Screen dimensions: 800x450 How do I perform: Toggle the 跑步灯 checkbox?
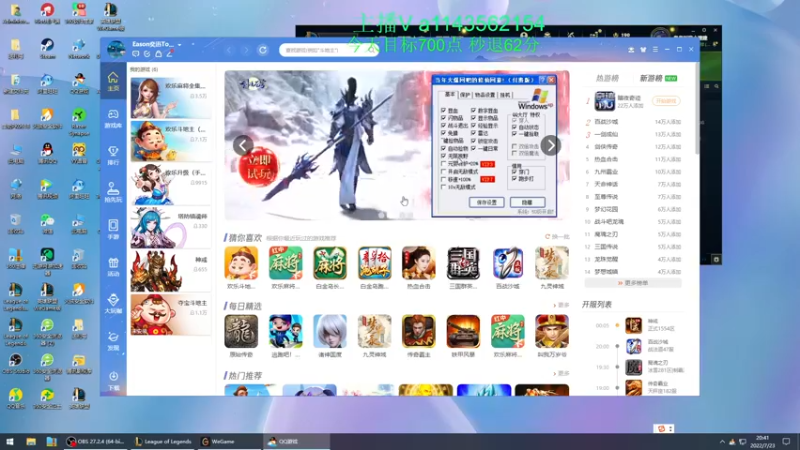point(514,179)
